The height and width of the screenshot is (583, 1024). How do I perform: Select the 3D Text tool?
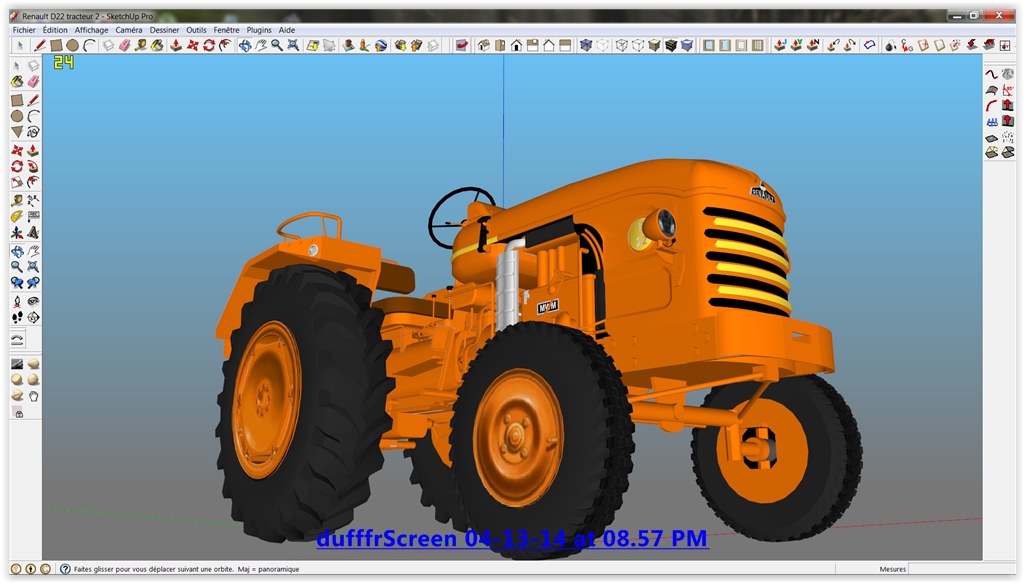coord(33,232)
